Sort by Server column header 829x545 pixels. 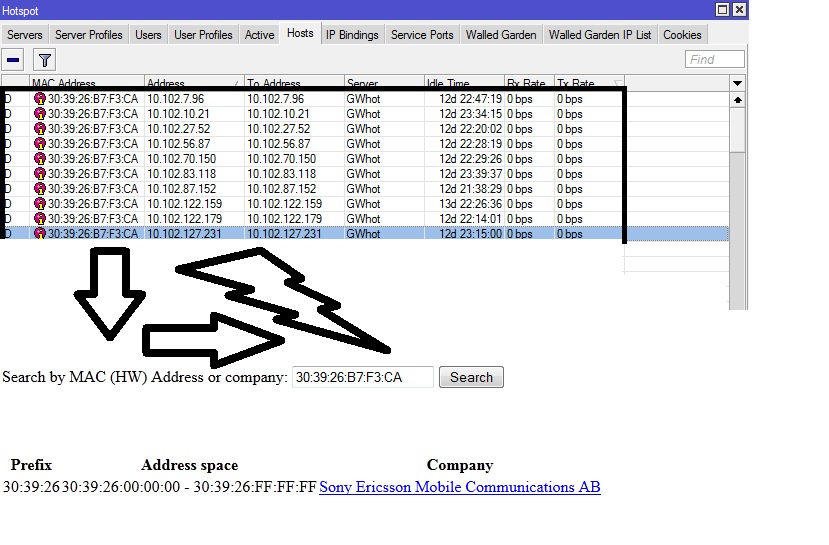(x=384, y=82)
